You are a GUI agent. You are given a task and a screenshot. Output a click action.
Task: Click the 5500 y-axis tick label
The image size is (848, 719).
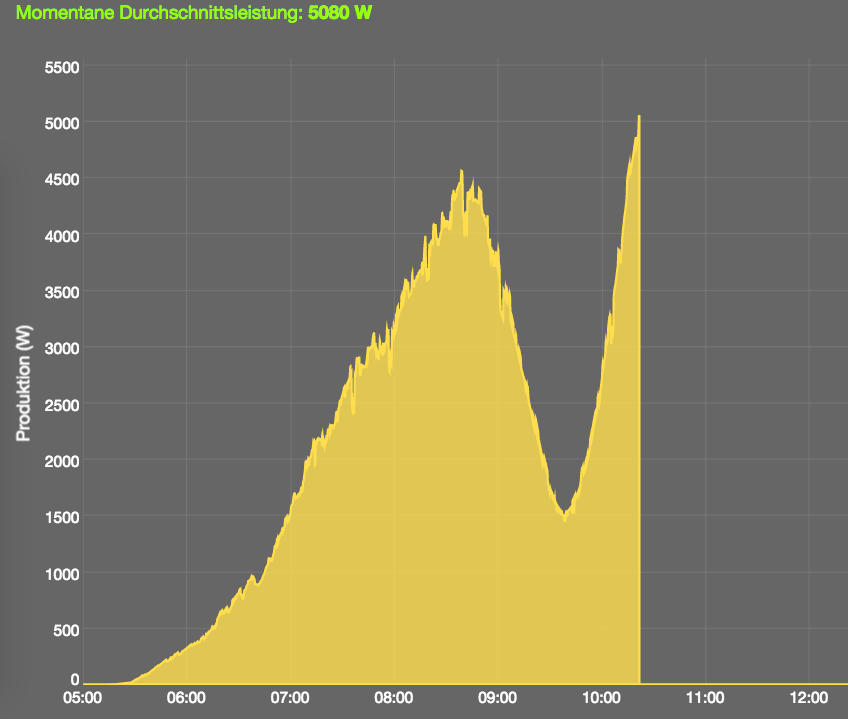[x=62, y=68]
